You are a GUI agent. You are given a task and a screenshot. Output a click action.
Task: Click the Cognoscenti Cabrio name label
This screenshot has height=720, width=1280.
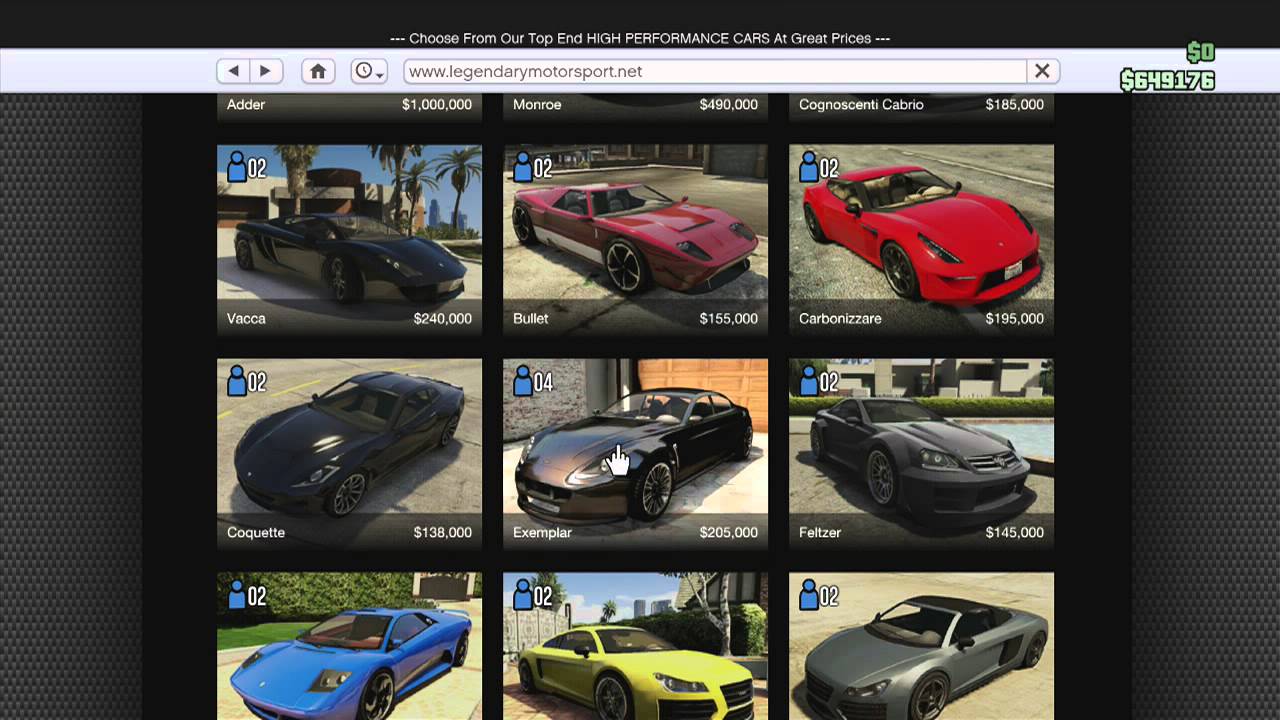(861, 105)
